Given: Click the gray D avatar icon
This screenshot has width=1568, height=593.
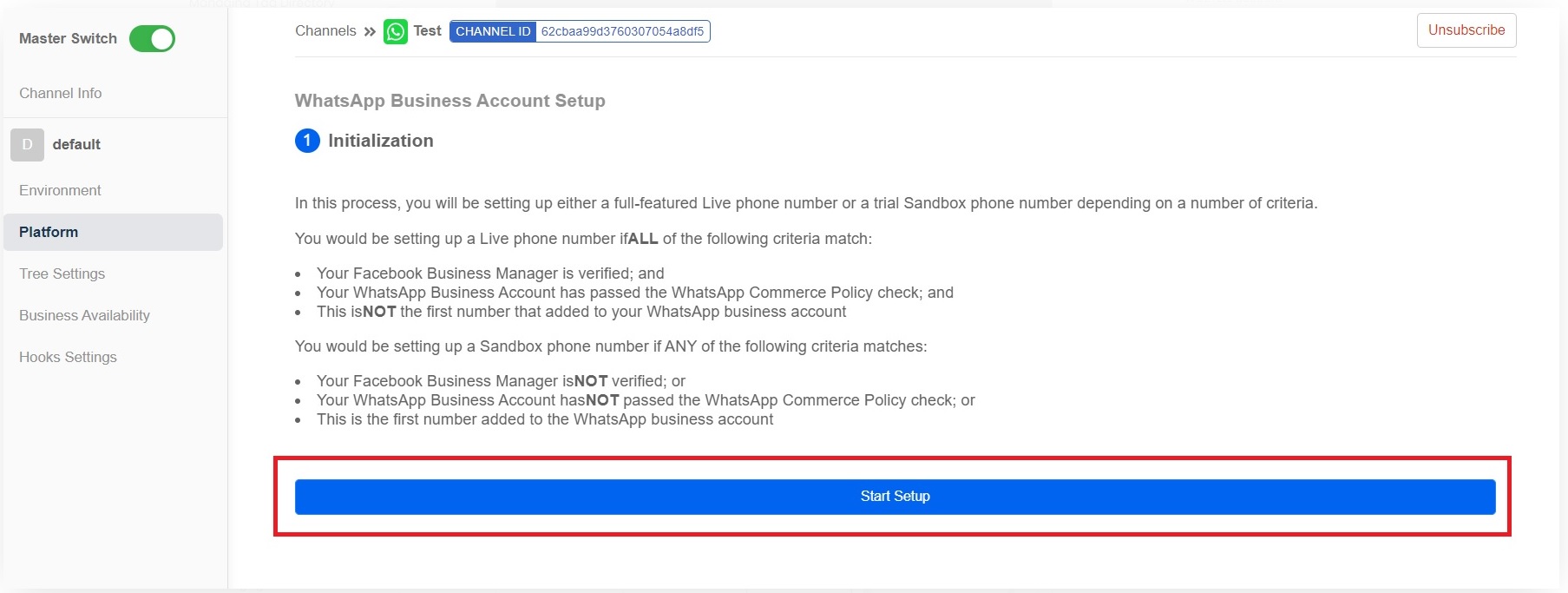Looking at the screenshot, I should tap(27, 145).
